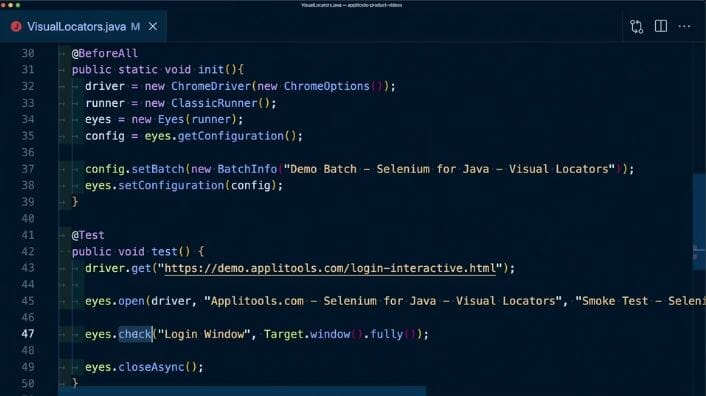
Task: Click the ClassicRunner class name
Action: [214, 103]
